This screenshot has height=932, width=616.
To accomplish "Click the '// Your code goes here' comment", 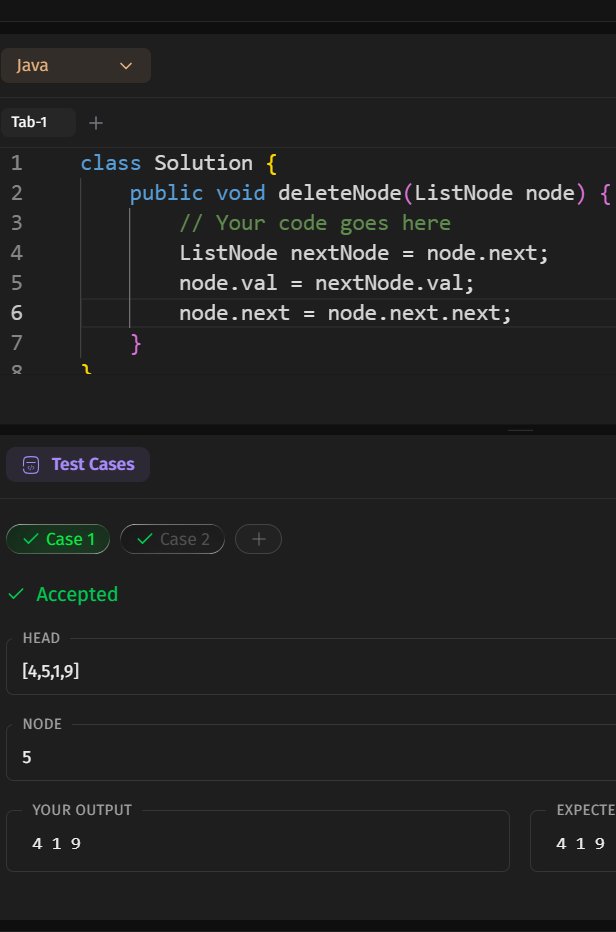I will [315, 223].
